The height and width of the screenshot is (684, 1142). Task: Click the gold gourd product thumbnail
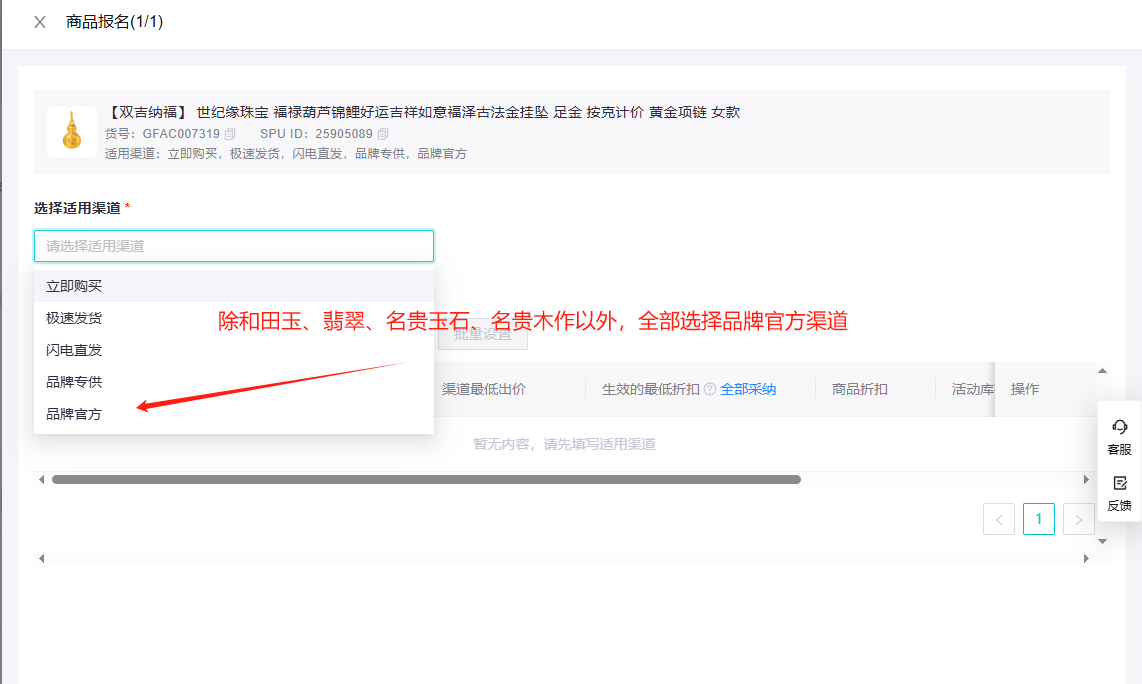(71, 132)
